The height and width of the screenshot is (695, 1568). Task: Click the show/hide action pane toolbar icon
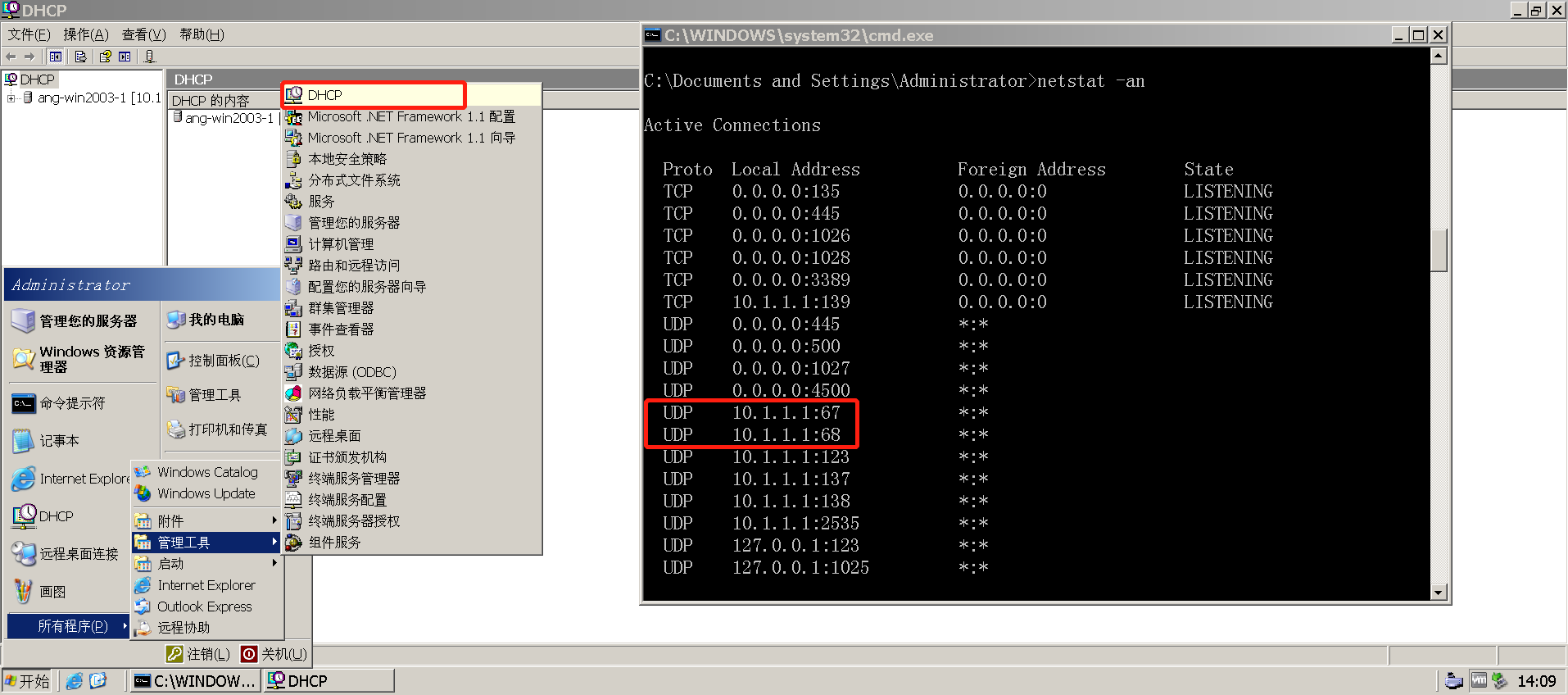[x=125, y=57]
